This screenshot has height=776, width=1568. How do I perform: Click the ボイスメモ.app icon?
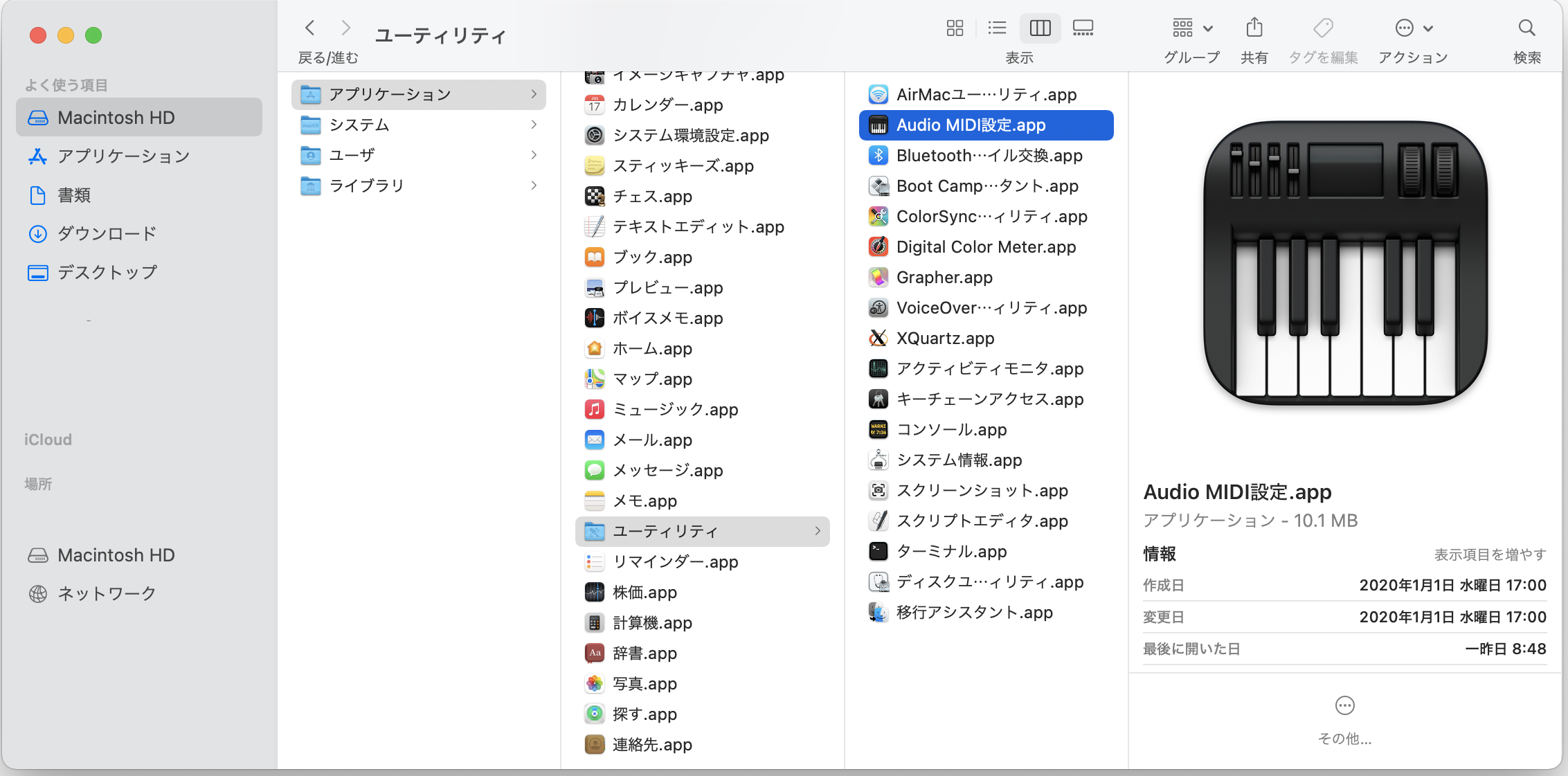595,318
